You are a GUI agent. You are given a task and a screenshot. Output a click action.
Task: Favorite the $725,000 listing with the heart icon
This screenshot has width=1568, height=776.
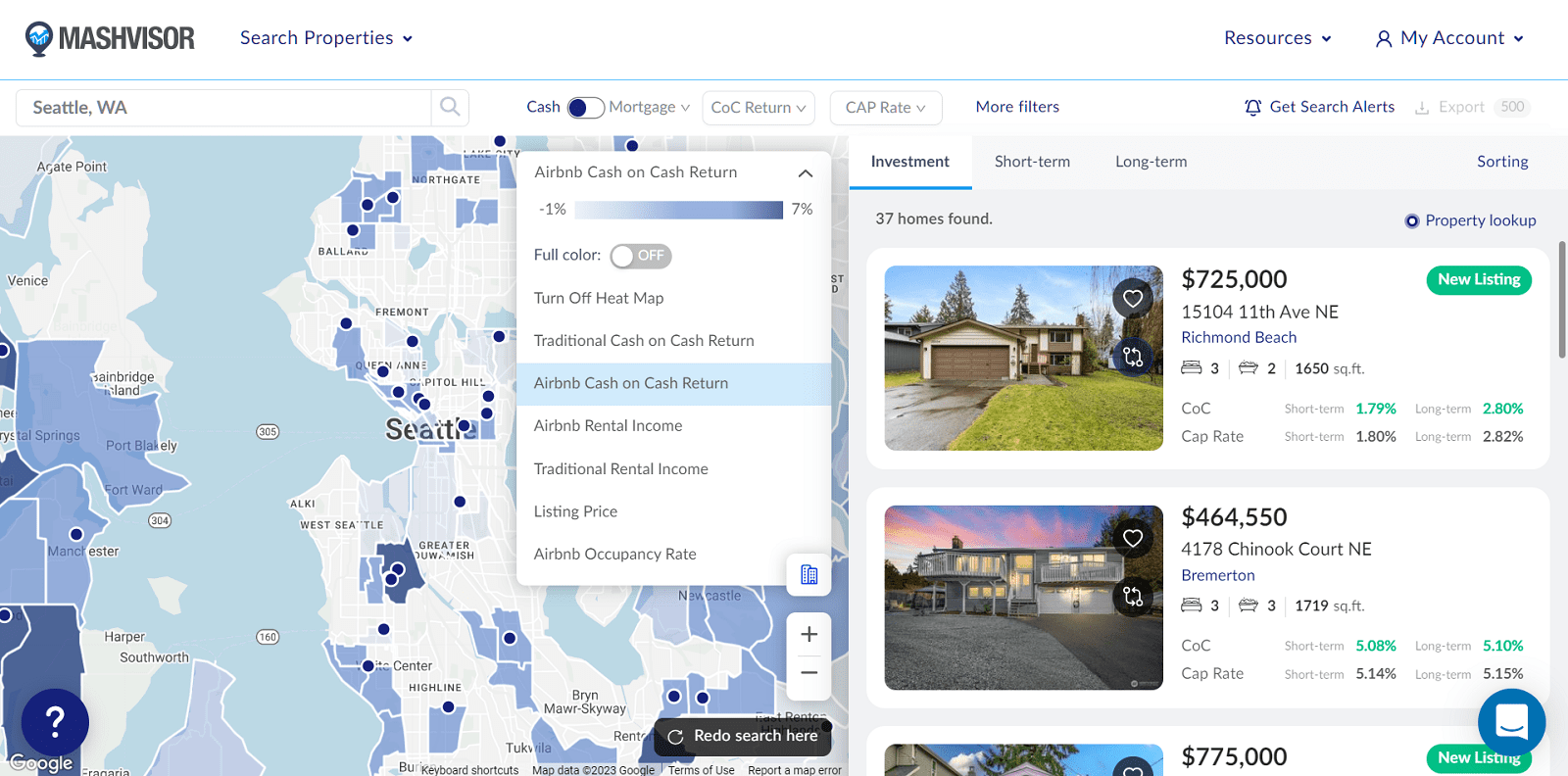[x=1133, y=299]
